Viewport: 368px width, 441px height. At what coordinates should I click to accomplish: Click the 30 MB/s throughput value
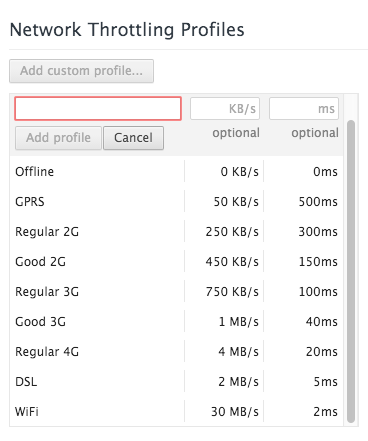pos(235,412)
